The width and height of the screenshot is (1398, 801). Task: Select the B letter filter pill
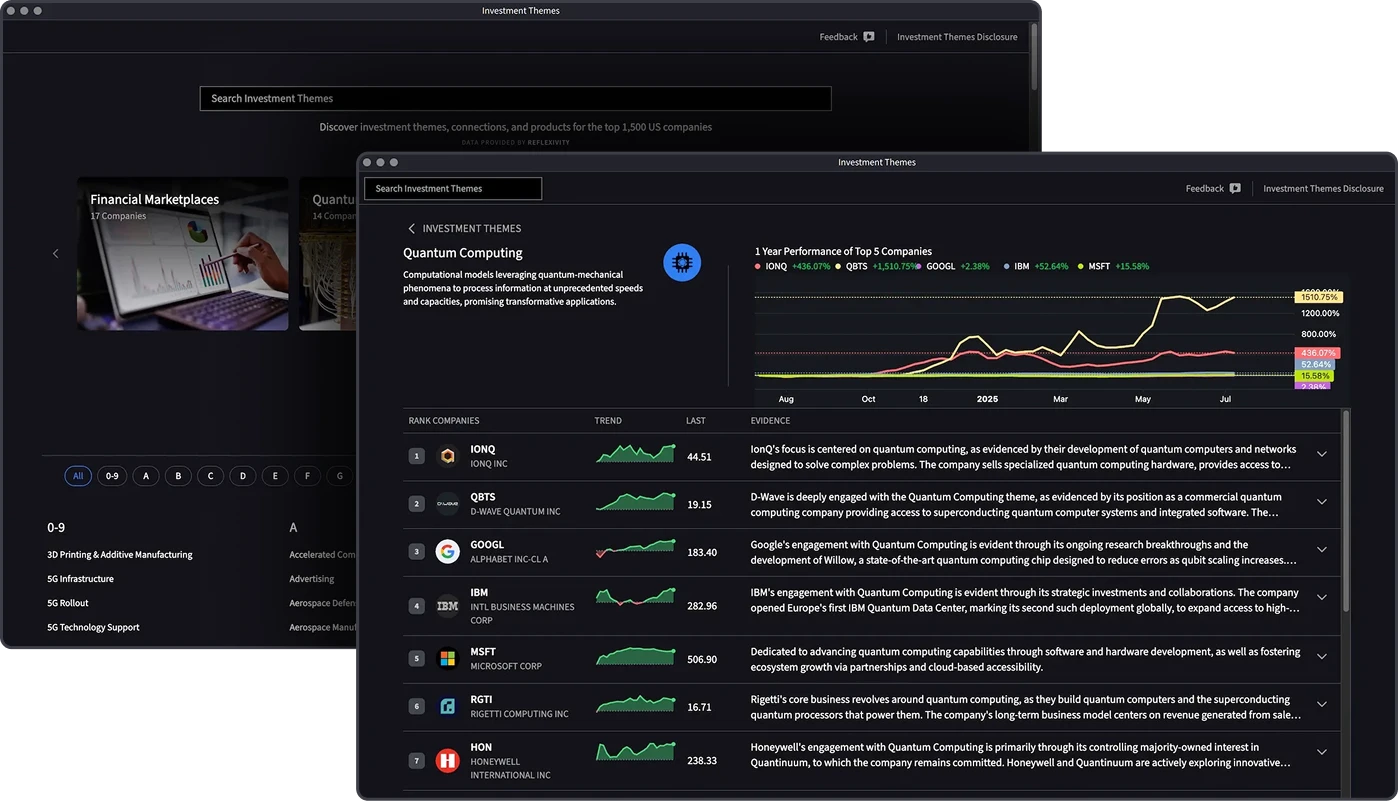tap(178, 476)
